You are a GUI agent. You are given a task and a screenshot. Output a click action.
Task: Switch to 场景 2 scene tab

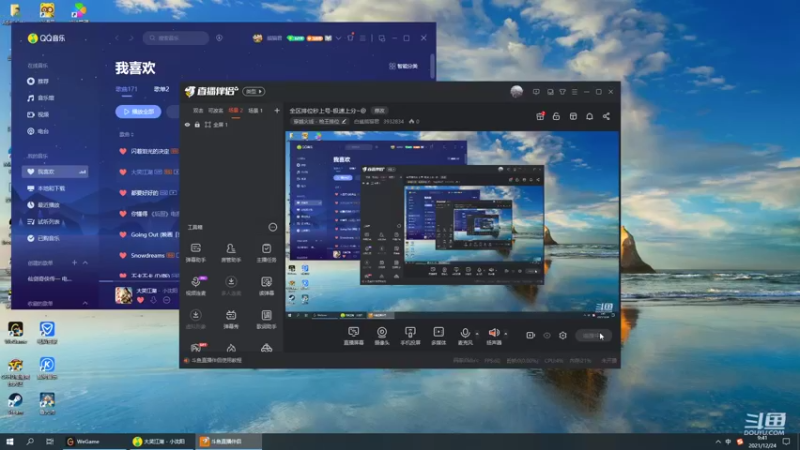point(235,110)
